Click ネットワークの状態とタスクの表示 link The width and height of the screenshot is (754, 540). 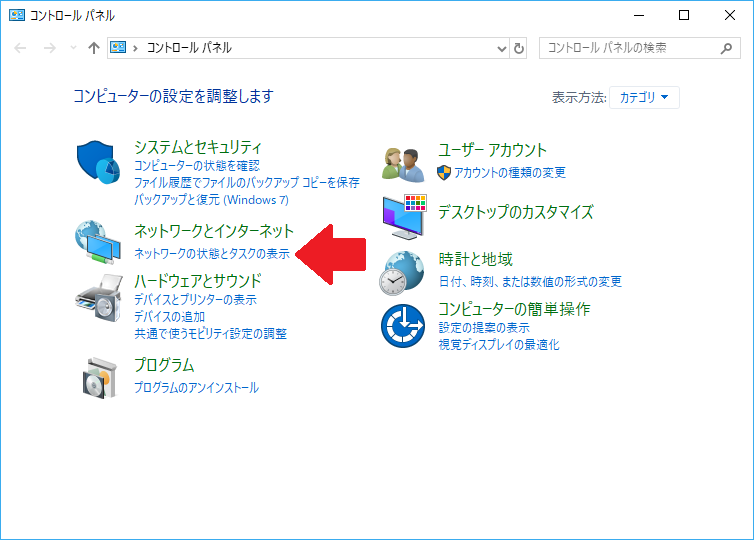212,253
